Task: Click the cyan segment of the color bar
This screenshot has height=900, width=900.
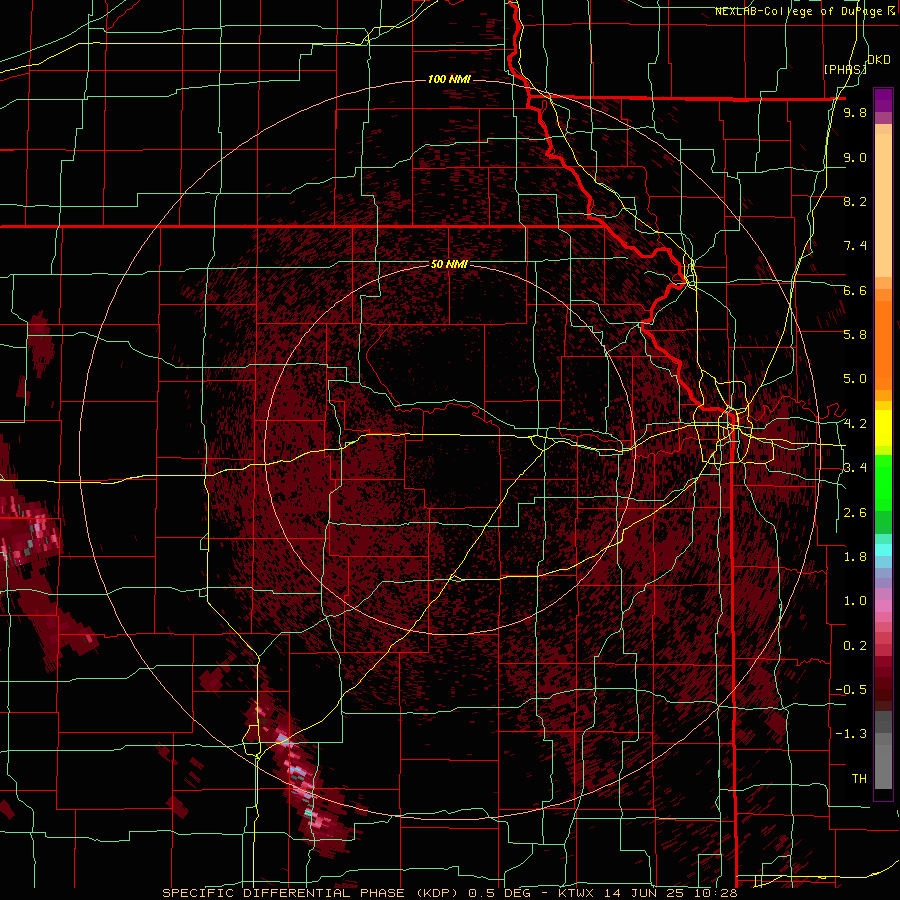Action: tap(883, 550)
